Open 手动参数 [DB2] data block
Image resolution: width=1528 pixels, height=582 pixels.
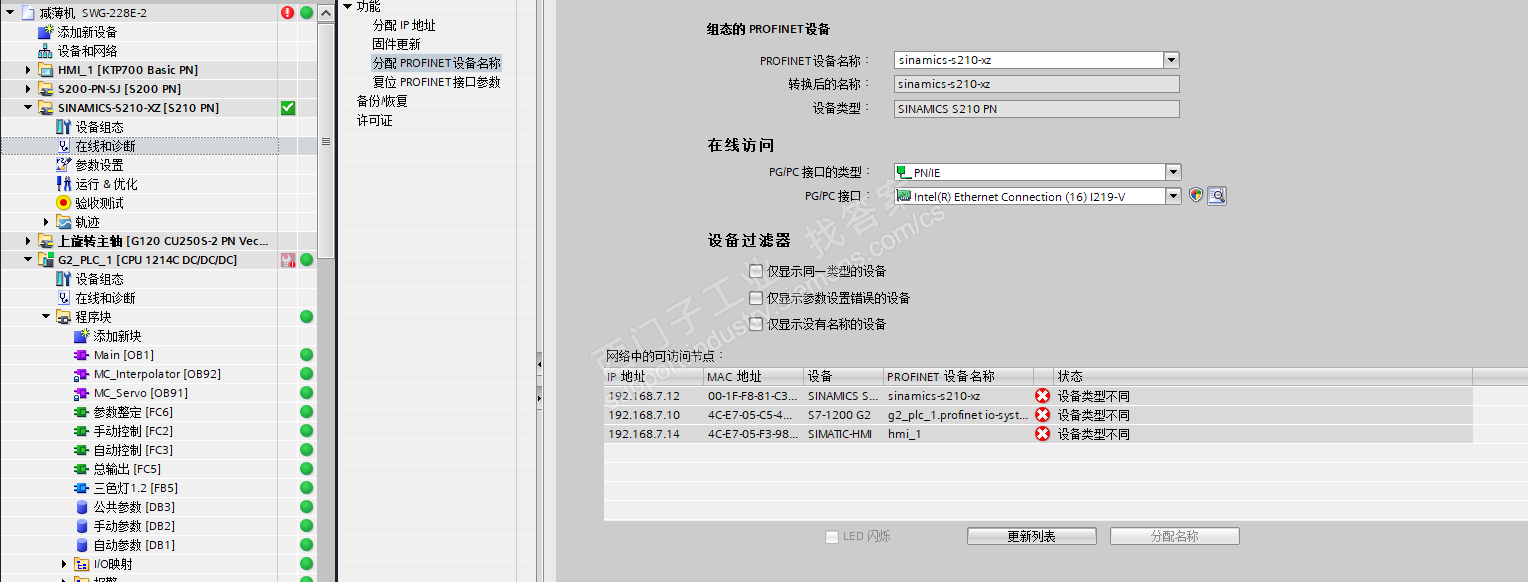(x=134, y=526)
